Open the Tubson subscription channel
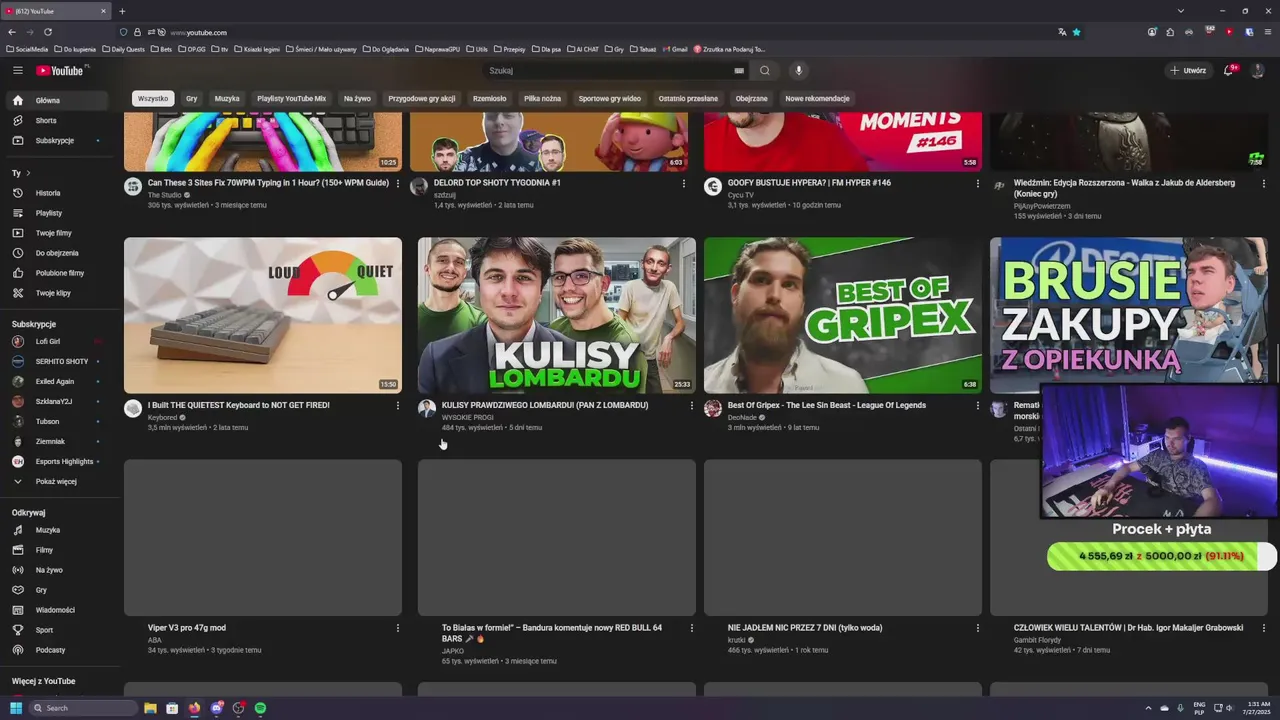Screen dimensions: 1280x720 point(55,421)
